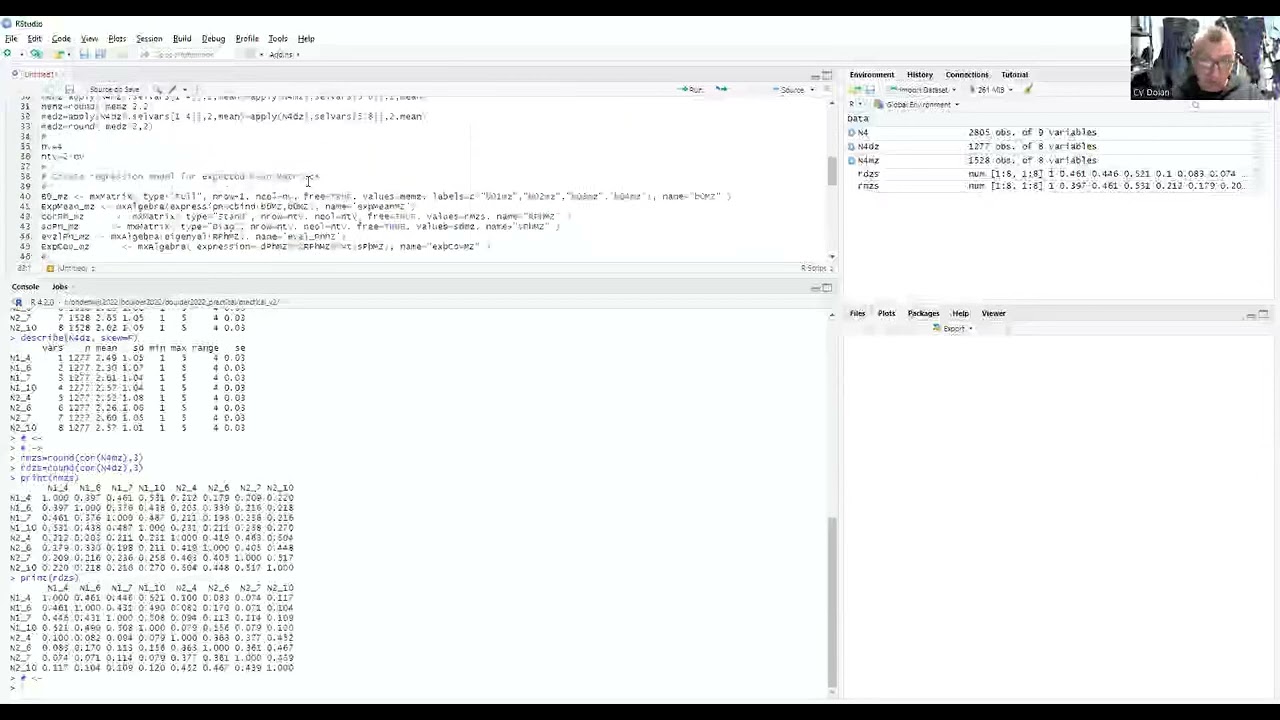The width and height of the screenshot is (1280, 720).
Task: Open the Debug menu
Action: click(213, 39)
